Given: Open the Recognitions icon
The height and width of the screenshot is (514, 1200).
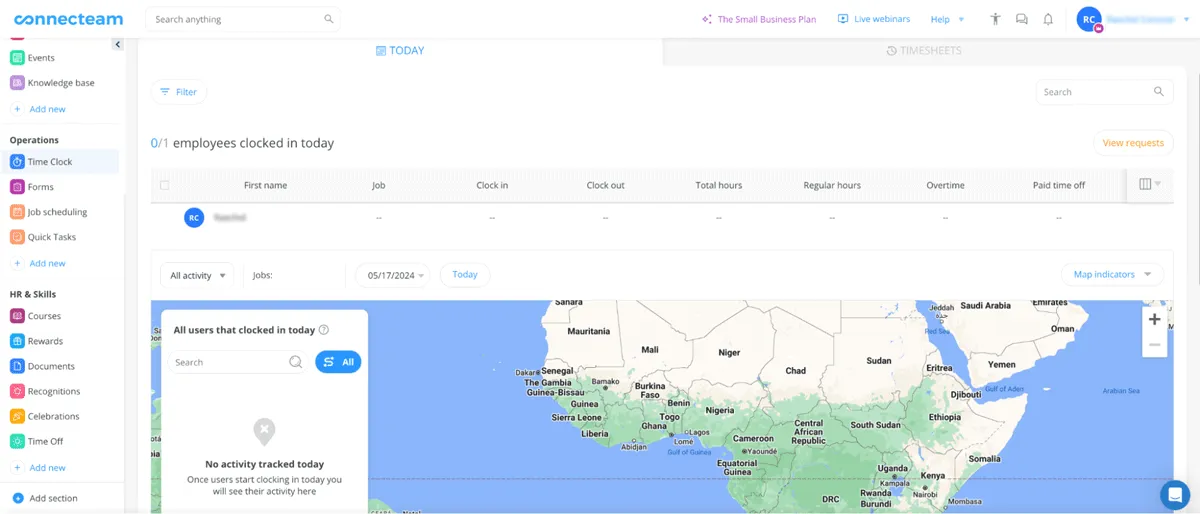Looking at the screenshot, I should coord(17,391).
